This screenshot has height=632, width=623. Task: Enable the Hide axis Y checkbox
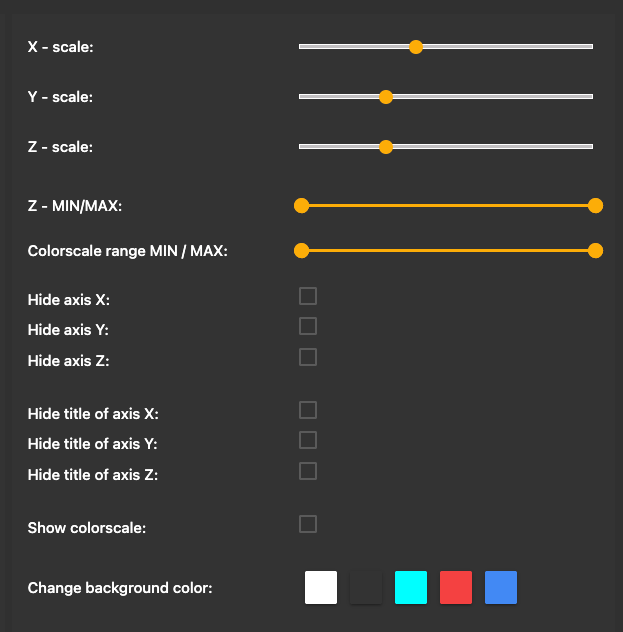[x=308, y=326]
